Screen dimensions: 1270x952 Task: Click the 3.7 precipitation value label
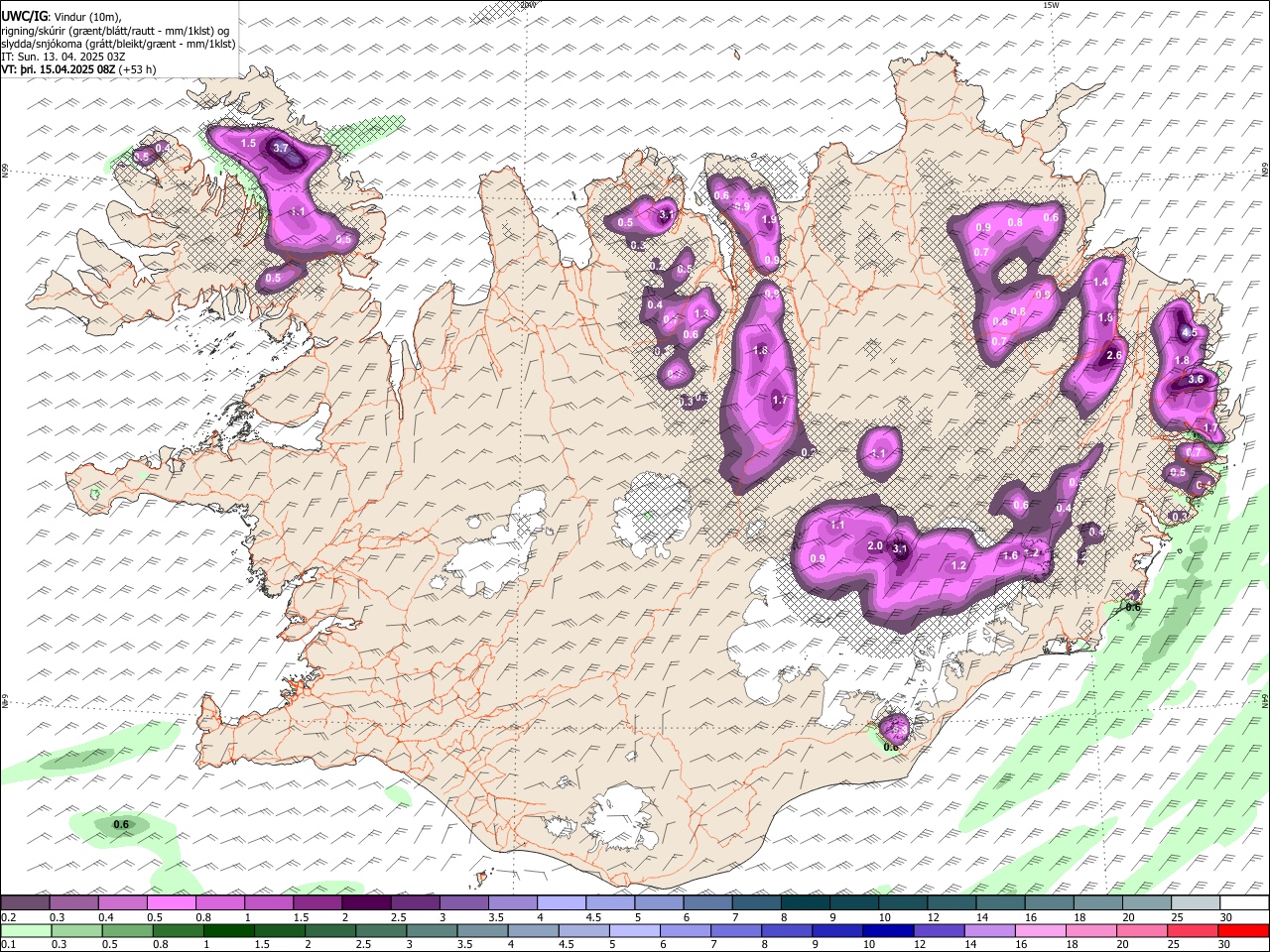pyautogui.click(x=281, y=149)
